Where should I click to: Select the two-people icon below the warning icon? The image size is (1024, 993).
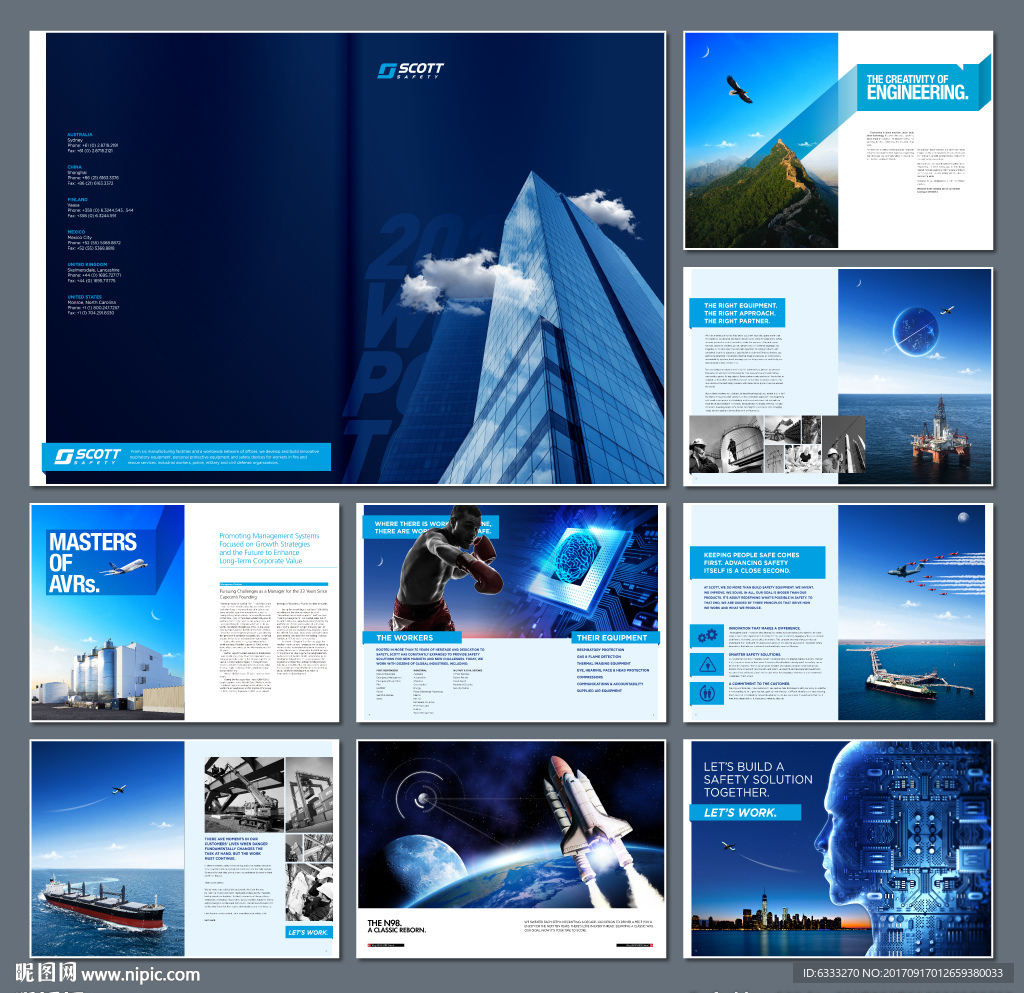(707, 693)
